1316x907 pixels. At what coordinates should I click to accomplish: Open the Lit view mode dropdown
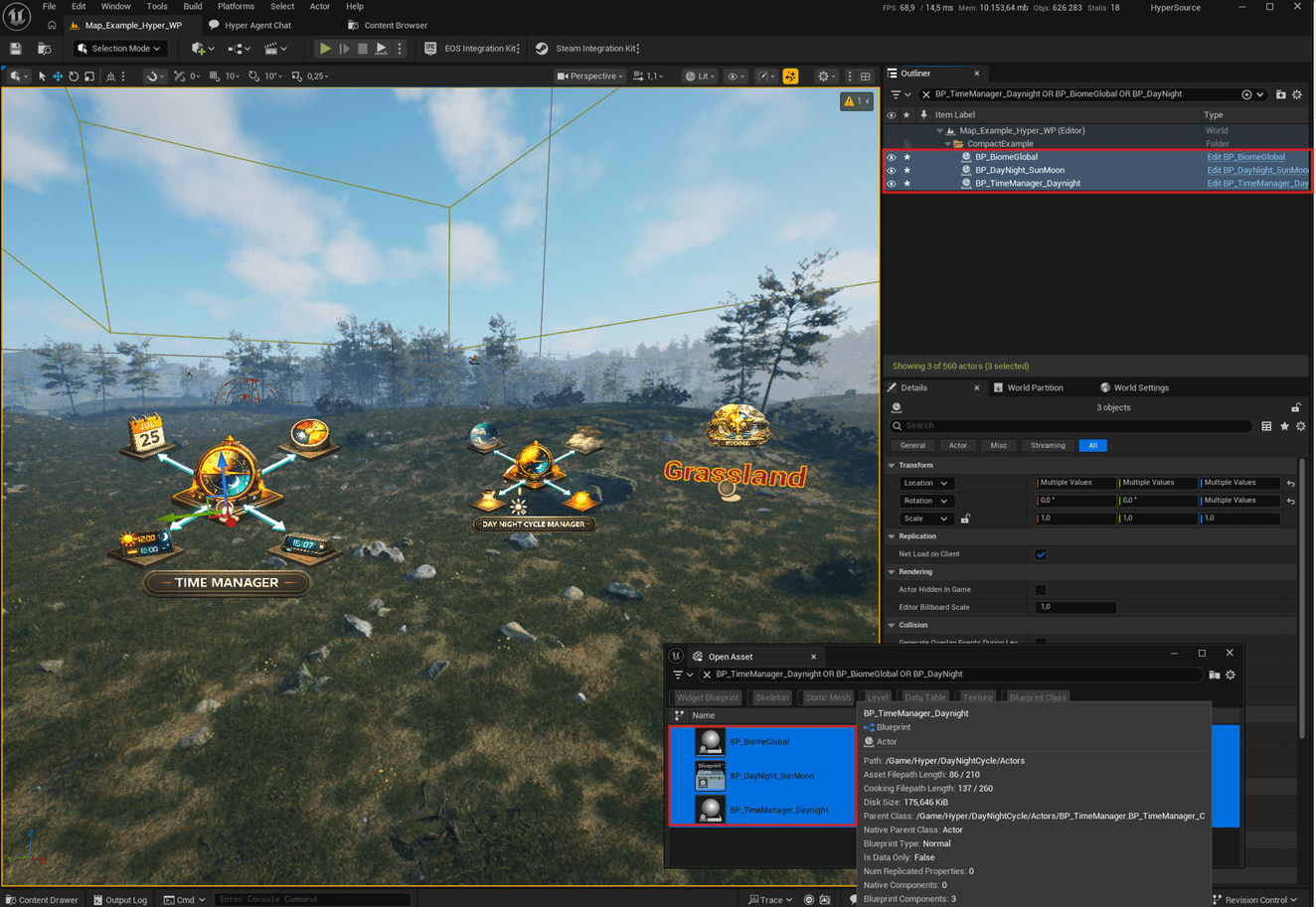point(700,76)
